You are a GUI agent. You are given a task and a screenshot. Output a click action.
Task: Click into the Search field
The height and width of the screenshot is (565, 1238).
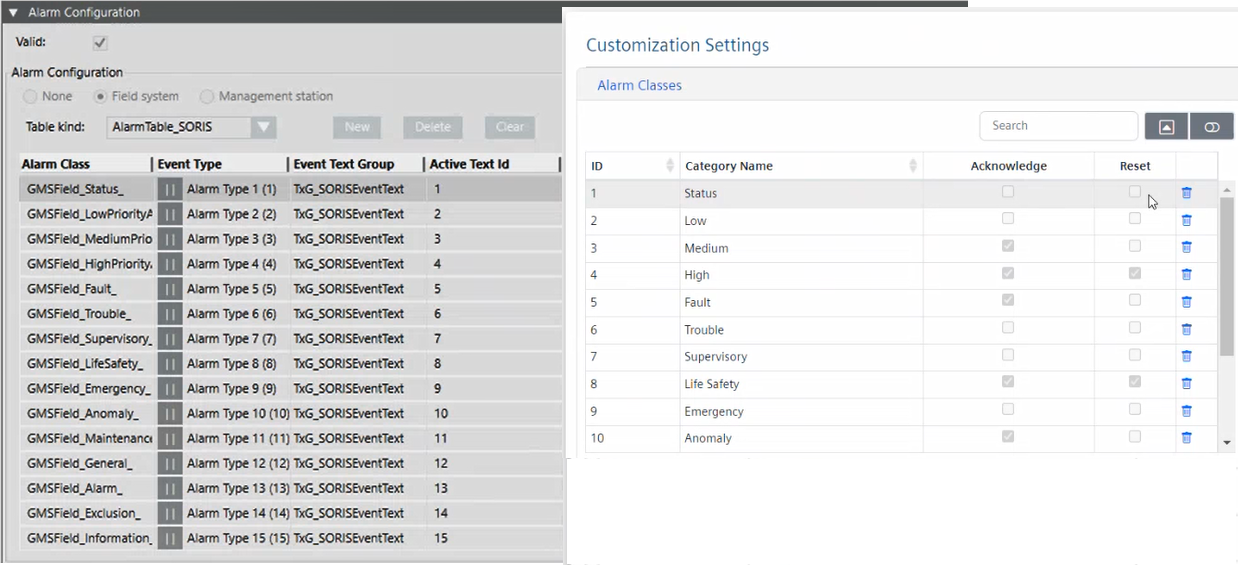pyautogui.click(x=1058, y=126)
